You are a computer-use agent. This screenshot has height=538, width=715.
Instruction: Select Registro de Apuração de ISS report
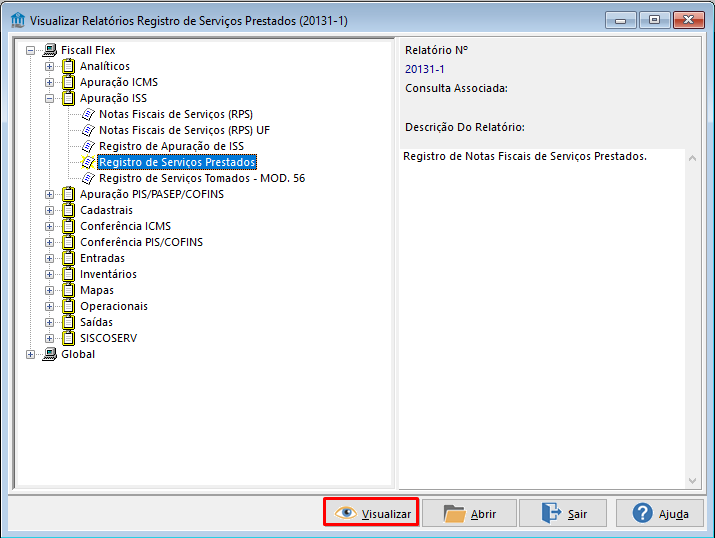click(171, 146)
